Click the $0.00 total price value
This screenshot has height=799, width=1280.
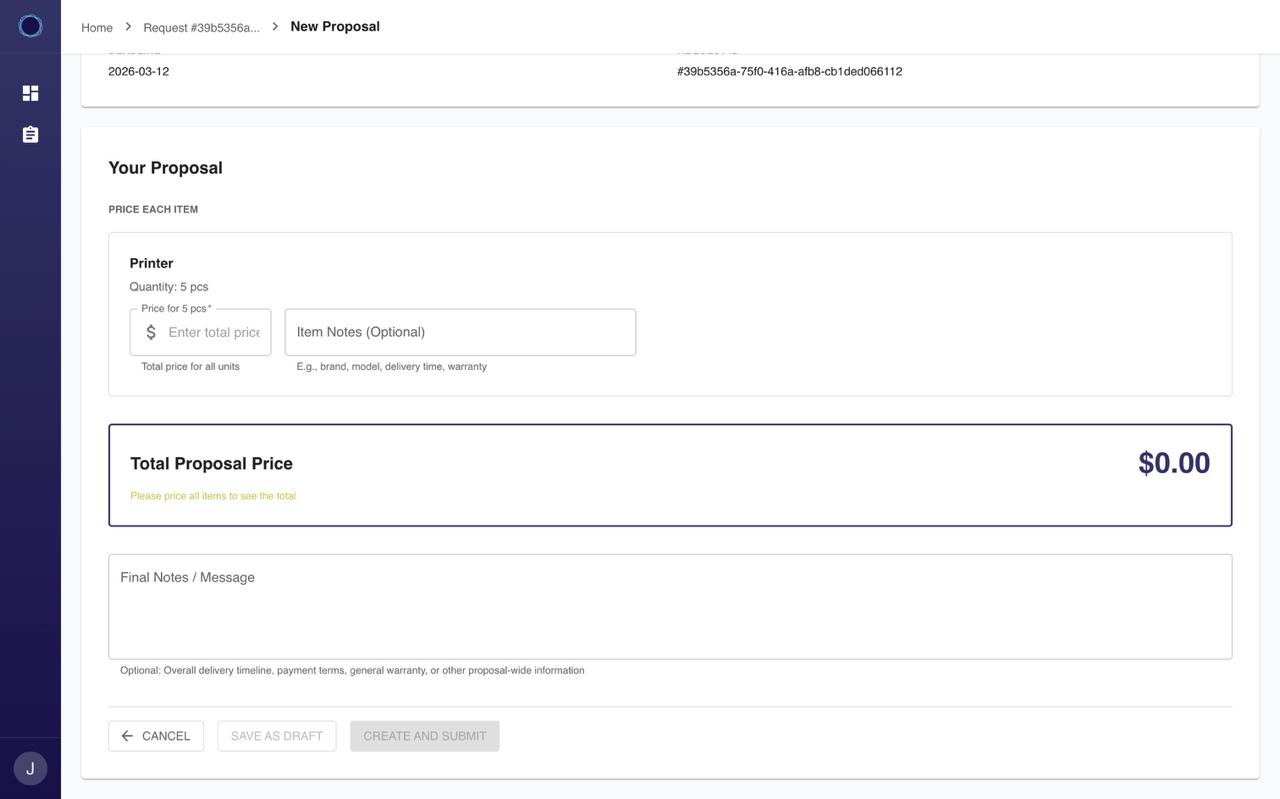(1174, 463)
